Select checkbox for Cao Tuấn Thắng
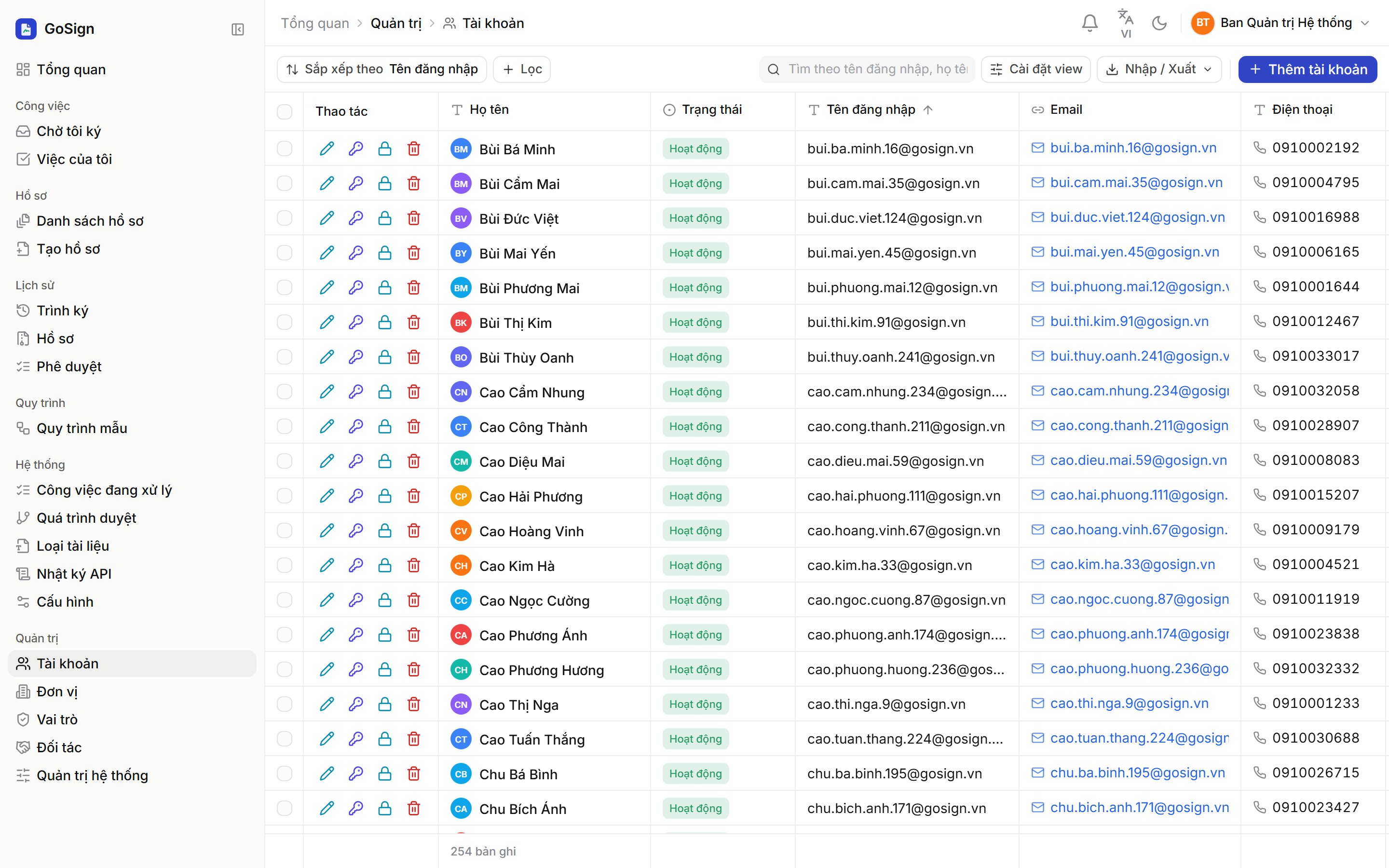The height and width of the screenshot is (868, 1389). pyautogui.click(x=285, y=739)
